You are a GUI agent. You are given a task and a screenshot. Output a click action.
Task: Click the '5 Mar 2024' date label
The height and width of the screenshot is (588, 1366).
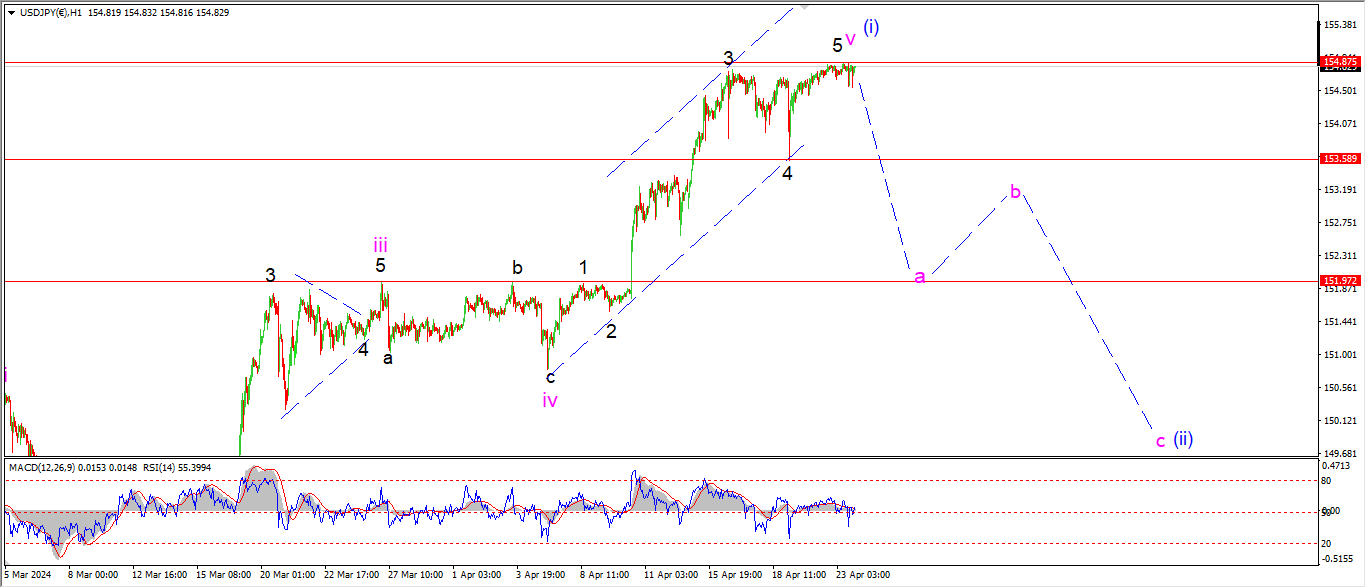coord(29,575)
